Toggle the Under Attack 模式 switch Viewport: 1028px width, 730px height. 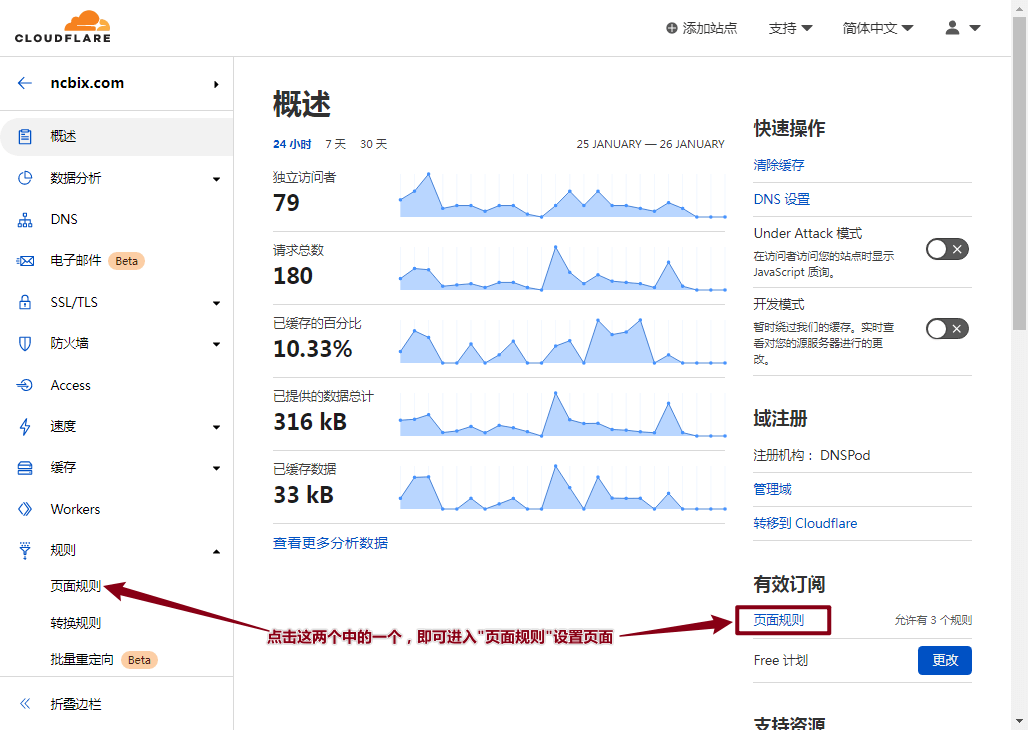(x=947, y=249)
